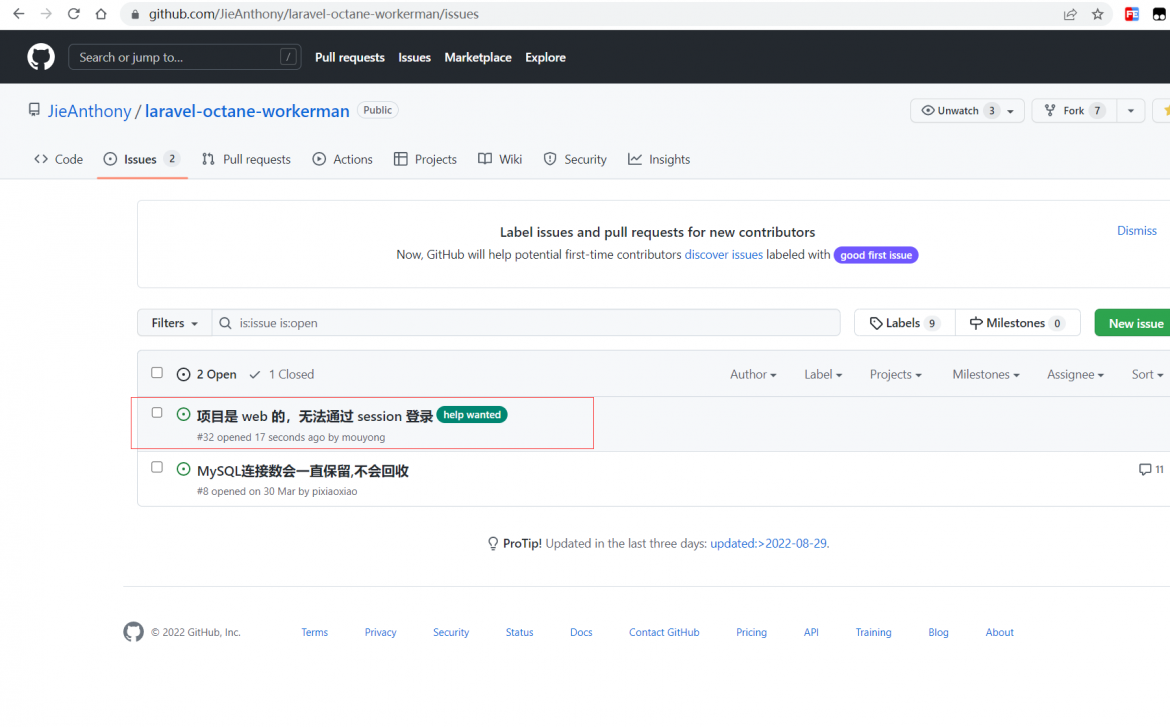
Task: Open Marketplace in top navigation
Action: 478,57
